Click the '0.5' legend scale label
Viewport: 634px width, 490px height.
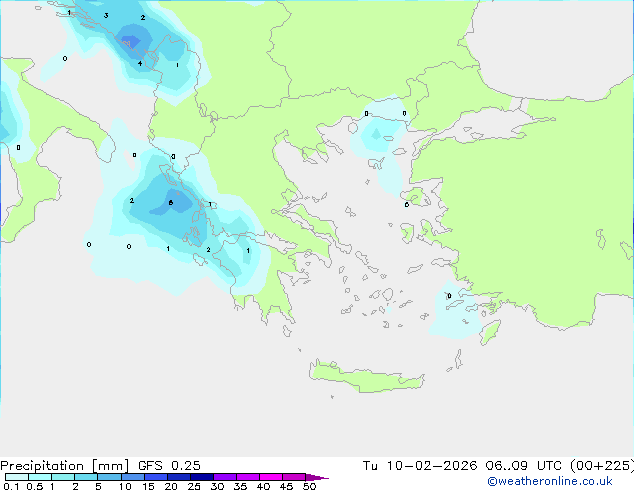click(x=34, y=486)
